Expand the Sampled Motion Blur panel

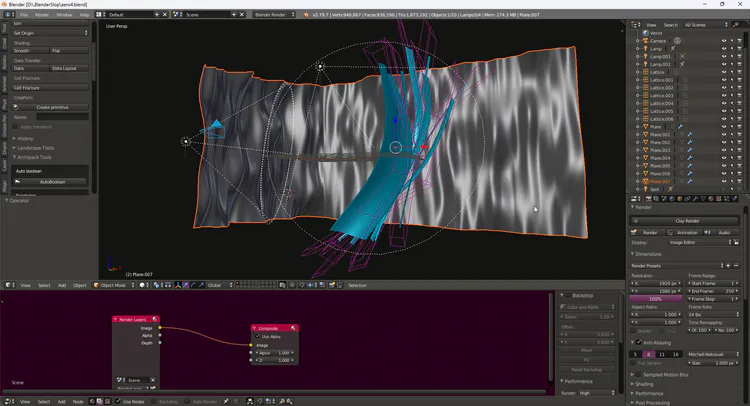670,373
